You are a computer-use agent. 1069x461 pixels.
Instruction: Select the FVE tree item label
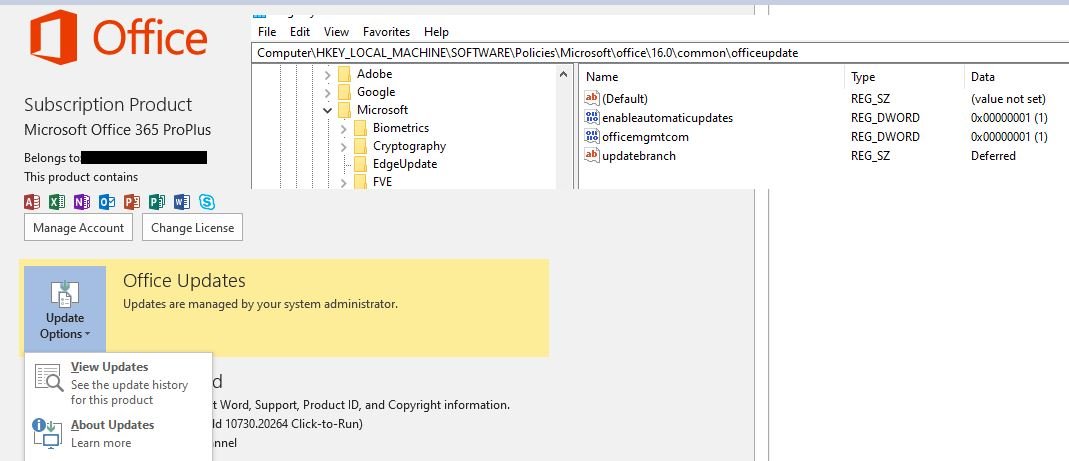382,182
